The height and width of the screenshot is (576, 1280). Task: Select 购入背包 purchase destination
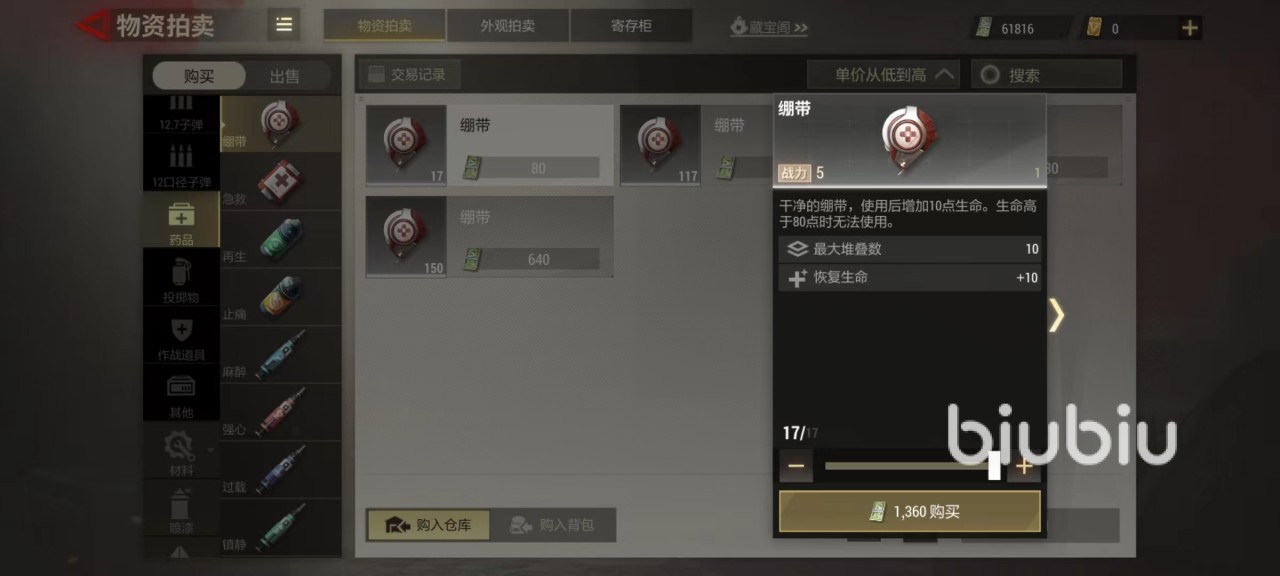553,525
